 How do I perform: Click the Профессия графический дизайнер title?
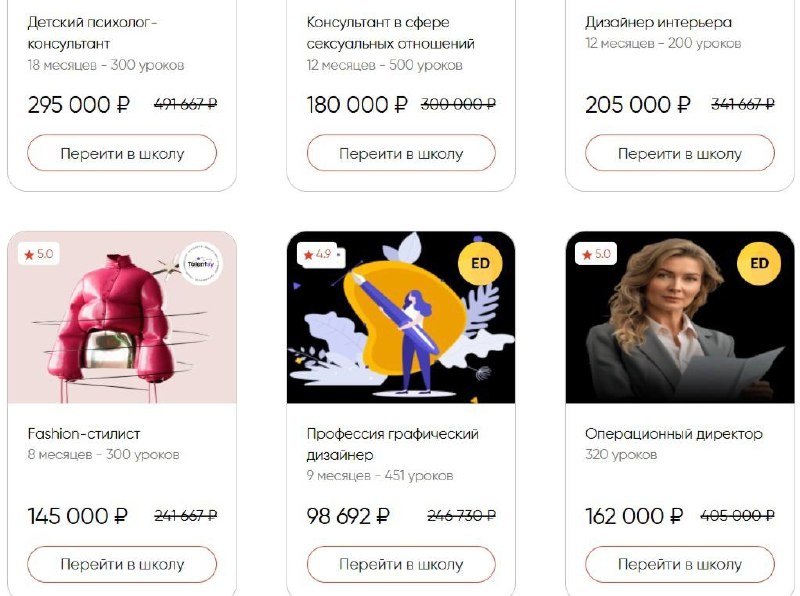tap(392, 444)
